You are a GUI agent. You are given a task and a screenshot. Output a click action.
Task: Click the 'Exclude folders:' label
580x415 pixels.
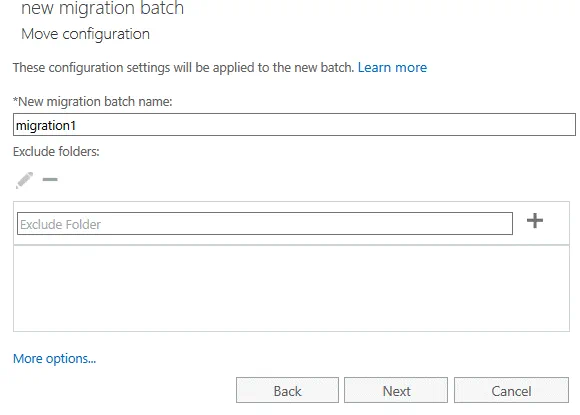coord(56,152)
